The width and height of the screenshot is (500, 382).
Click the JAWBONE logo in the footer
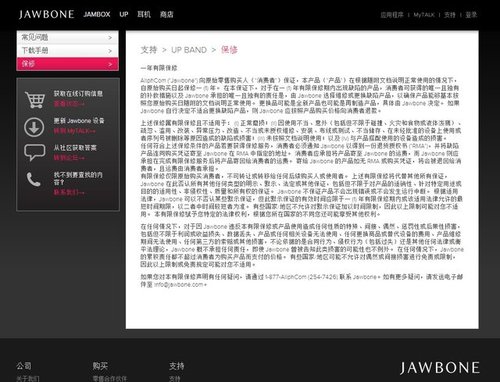440,368
